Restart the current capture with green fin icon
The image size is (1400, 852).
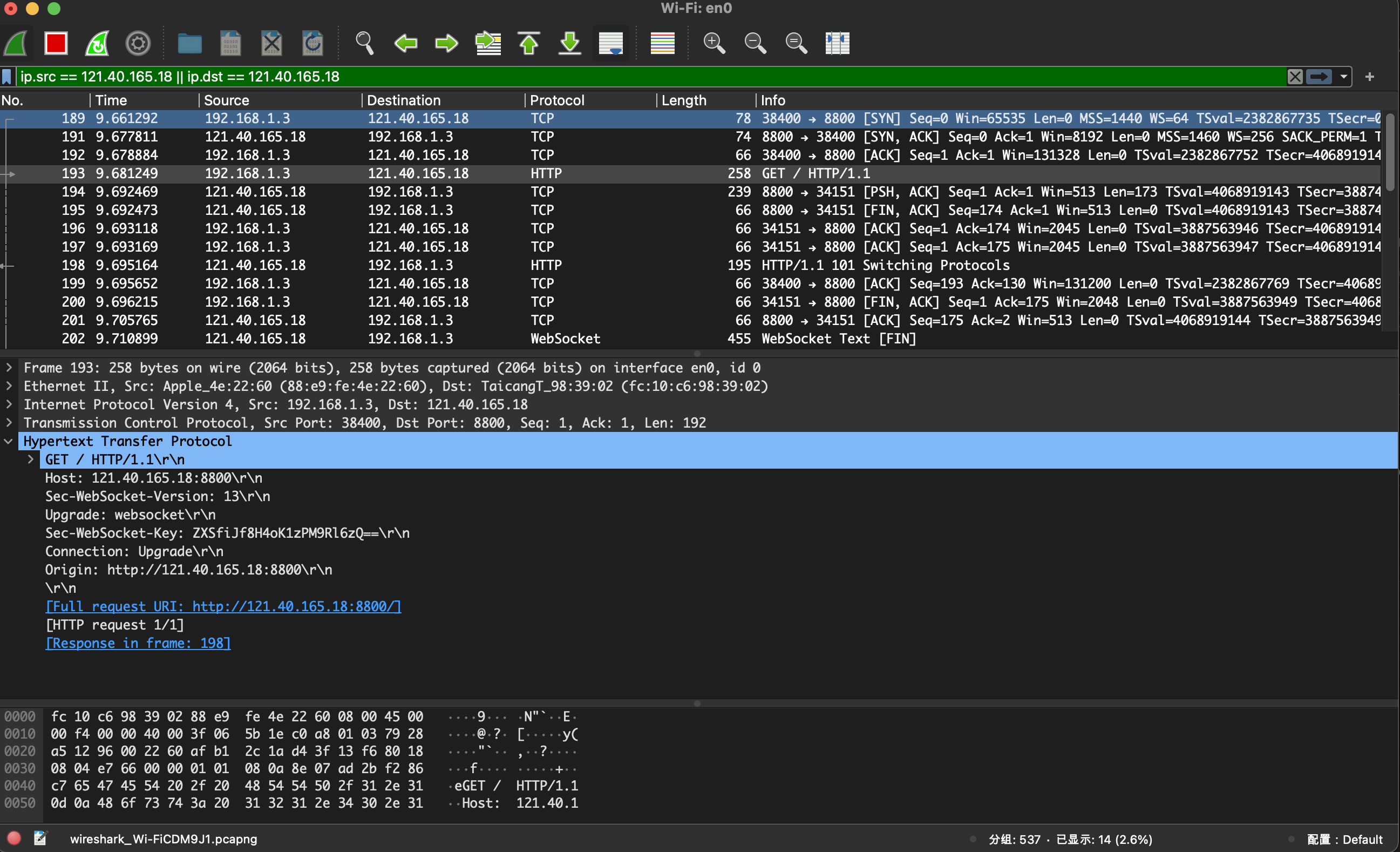click(97, 43)
